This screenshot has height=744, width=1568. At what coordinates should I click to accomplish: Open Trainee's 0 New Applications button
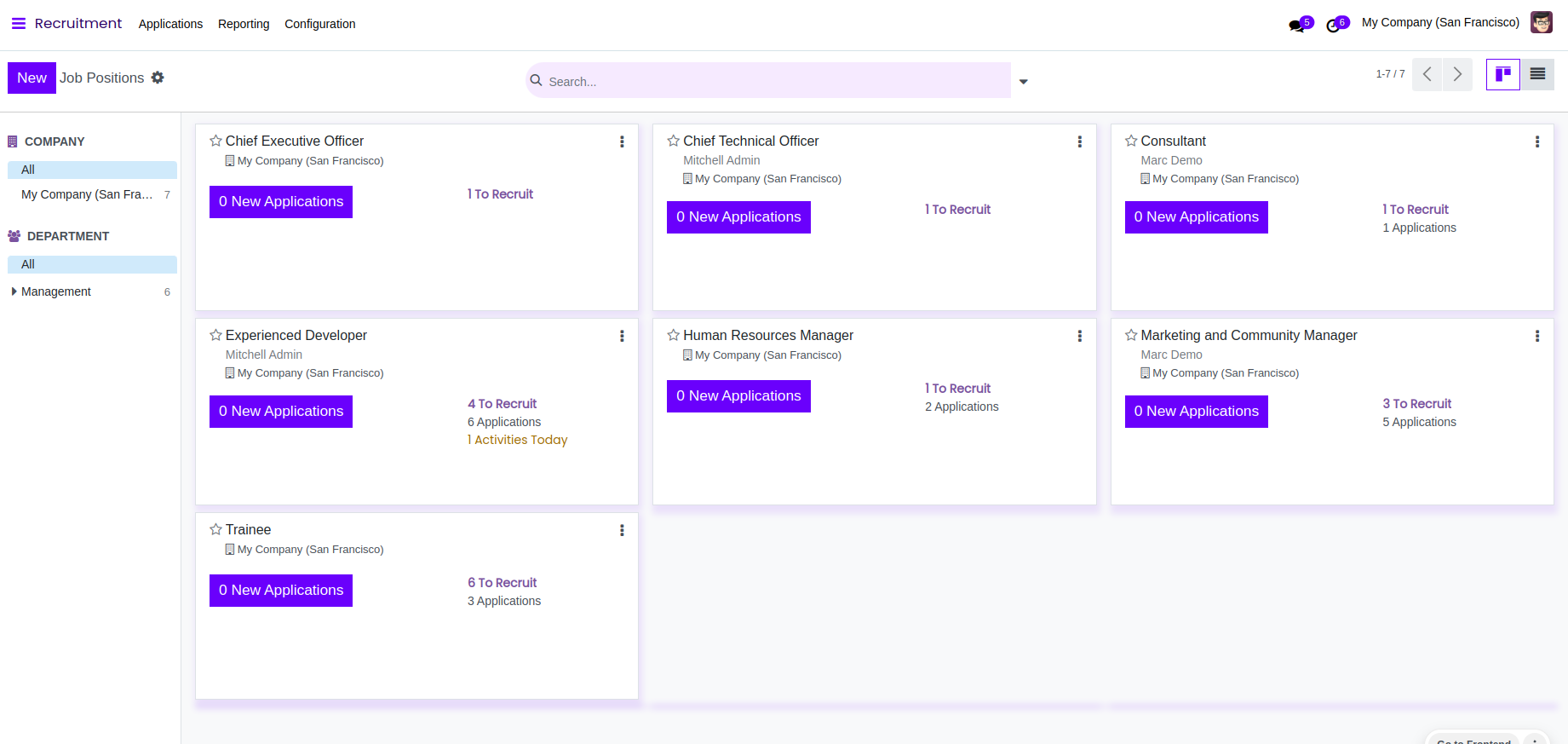(280, 590)
